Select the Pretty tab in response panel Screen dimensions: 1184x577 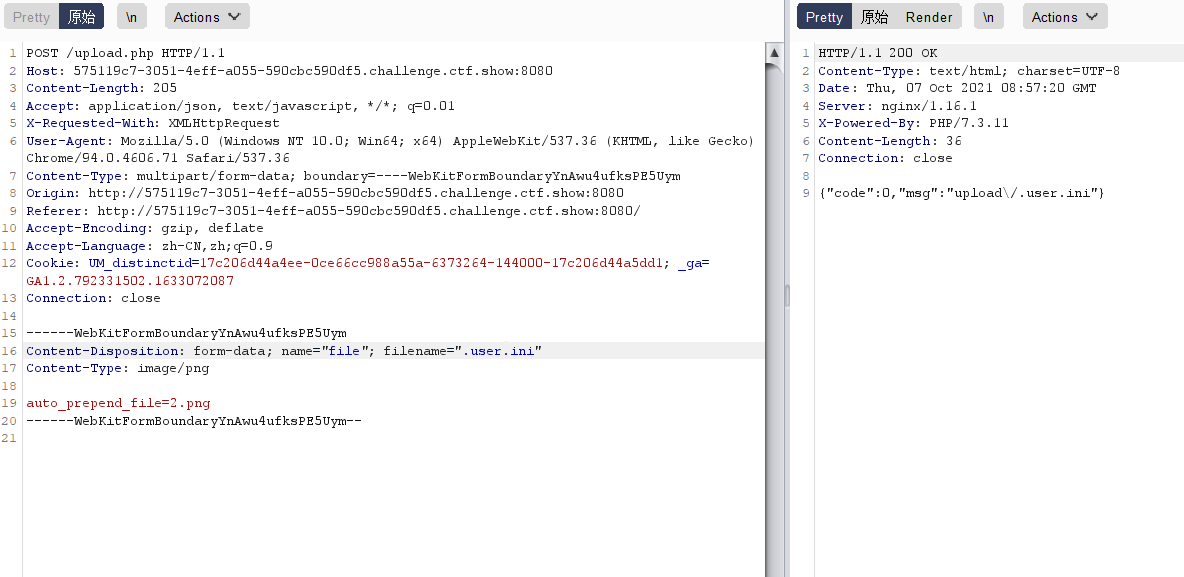click(825, 17)
